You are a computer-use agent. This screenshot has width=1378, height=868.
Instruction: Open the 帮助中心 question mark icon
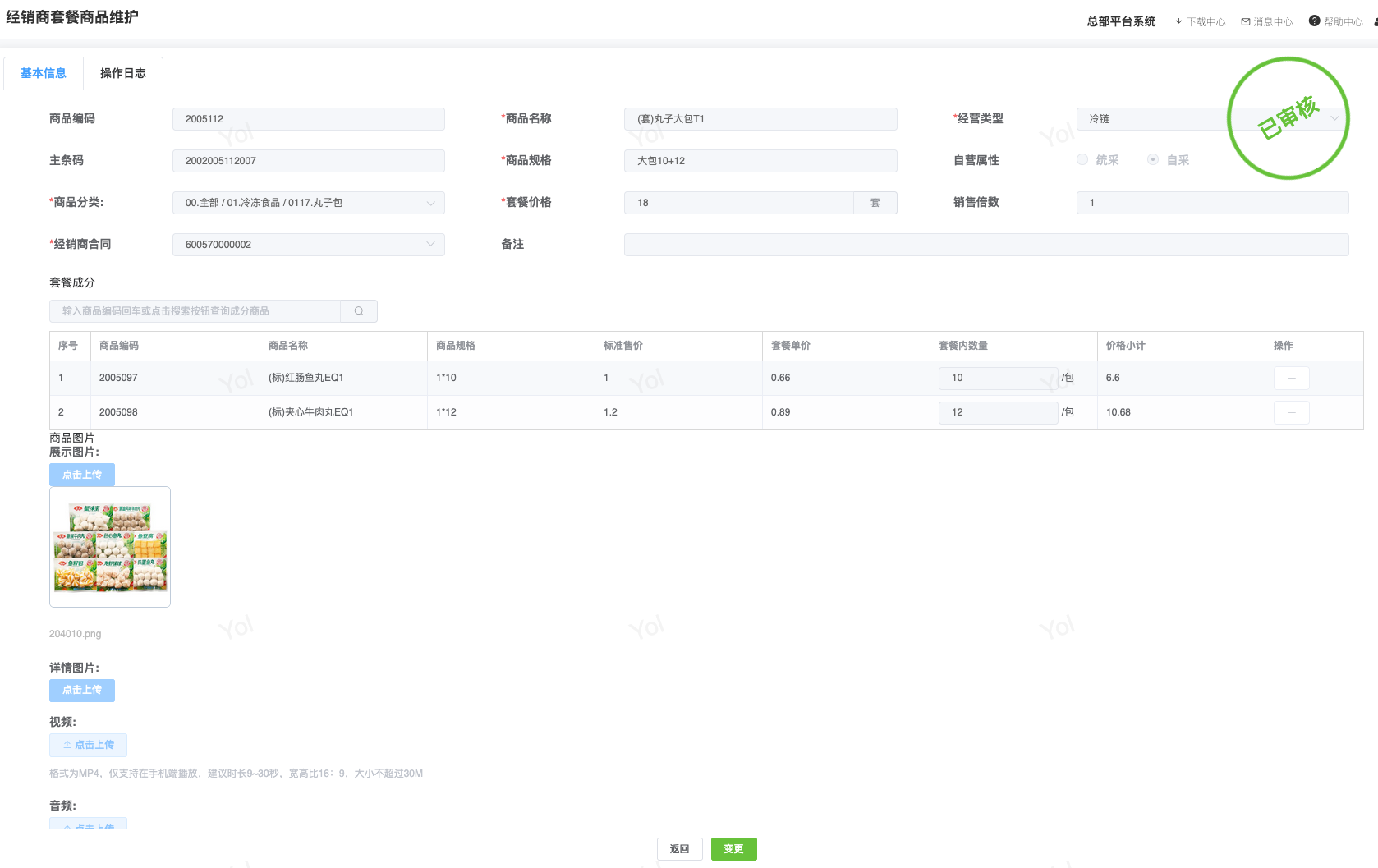click(x=1315, y=21)
